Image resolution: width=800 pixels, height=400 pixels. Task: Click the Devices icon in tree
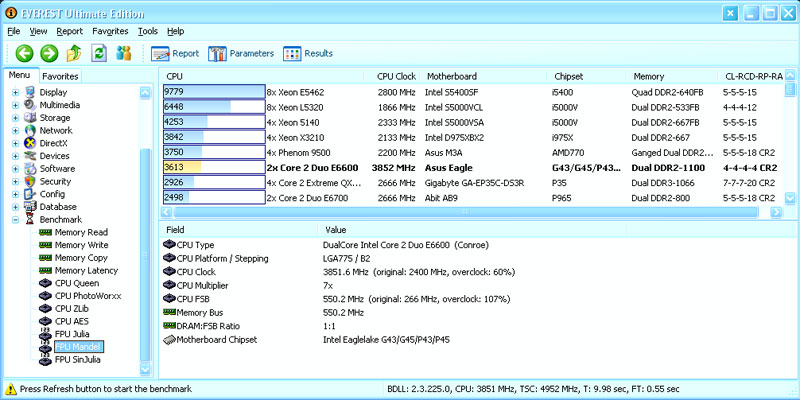pyautogui.click(x=30, y=156)
